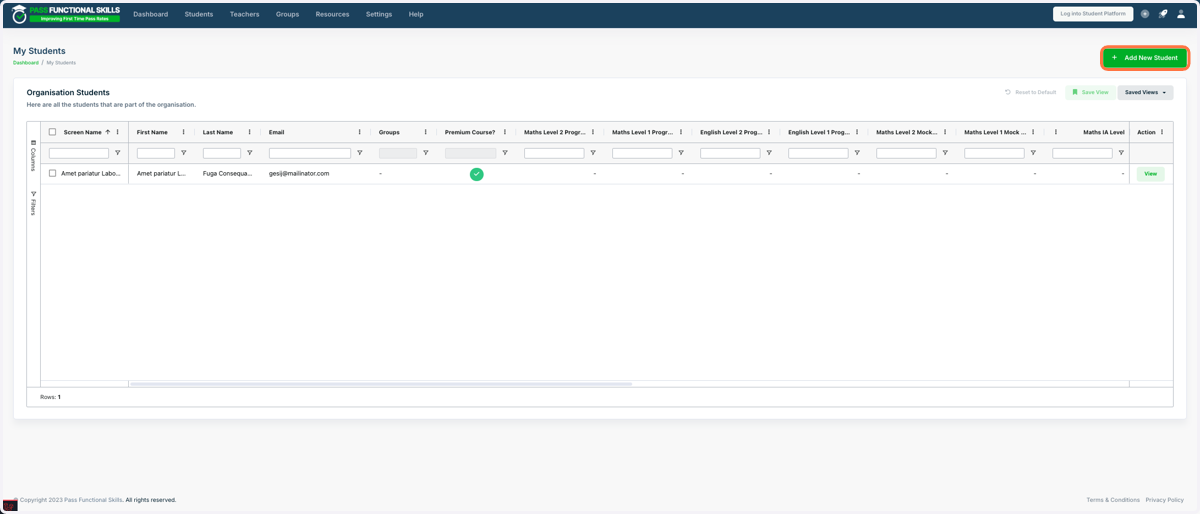Open the Columns side panel

point(33,155)
